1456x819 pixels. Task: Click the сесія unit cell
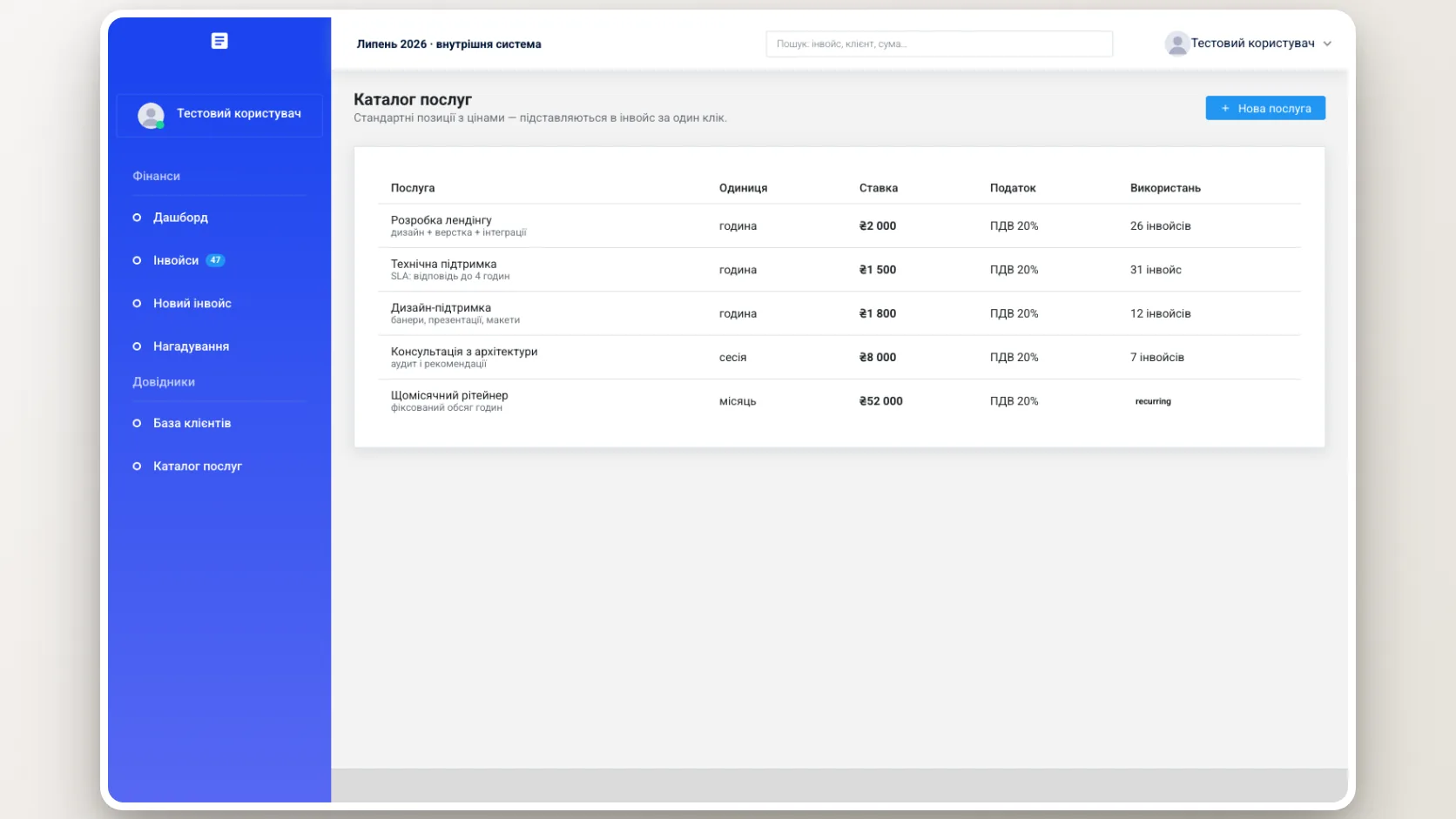pyautogui.click(x=733, y=358)
